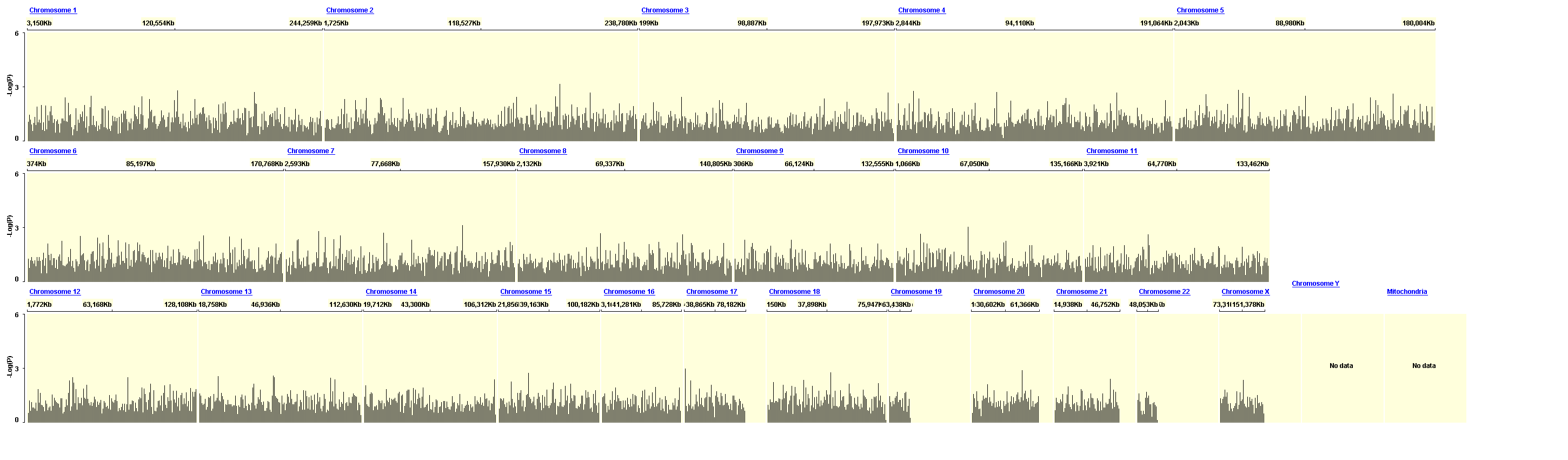The height and width of the screenshot is (460, 1568).
Task: Open the Chromosome 12 link
Action: click(x=55, y=292)
